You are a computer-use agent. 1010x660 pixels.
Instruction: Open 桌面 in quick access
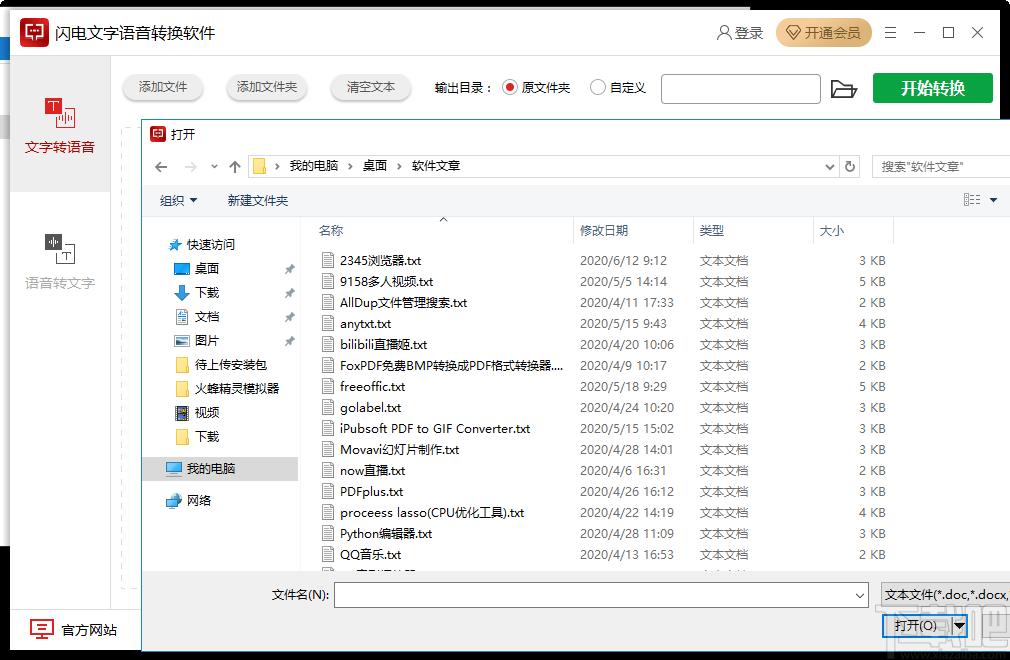[207, 269]
